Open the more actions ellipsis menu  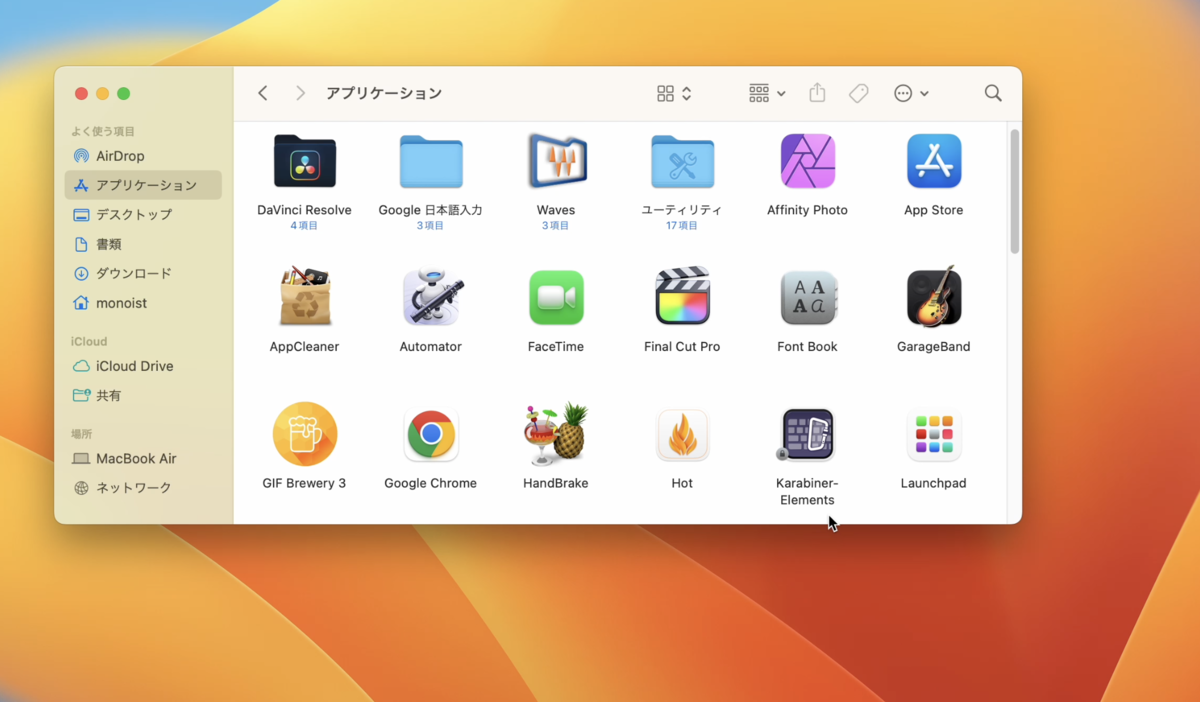point(911,93)
